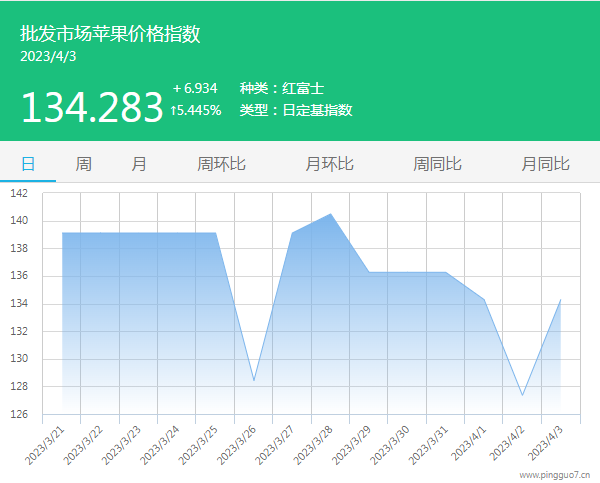Click the label 种类：红富士
The height and width of the screenshot is (483, 600).
coord(282,88)
